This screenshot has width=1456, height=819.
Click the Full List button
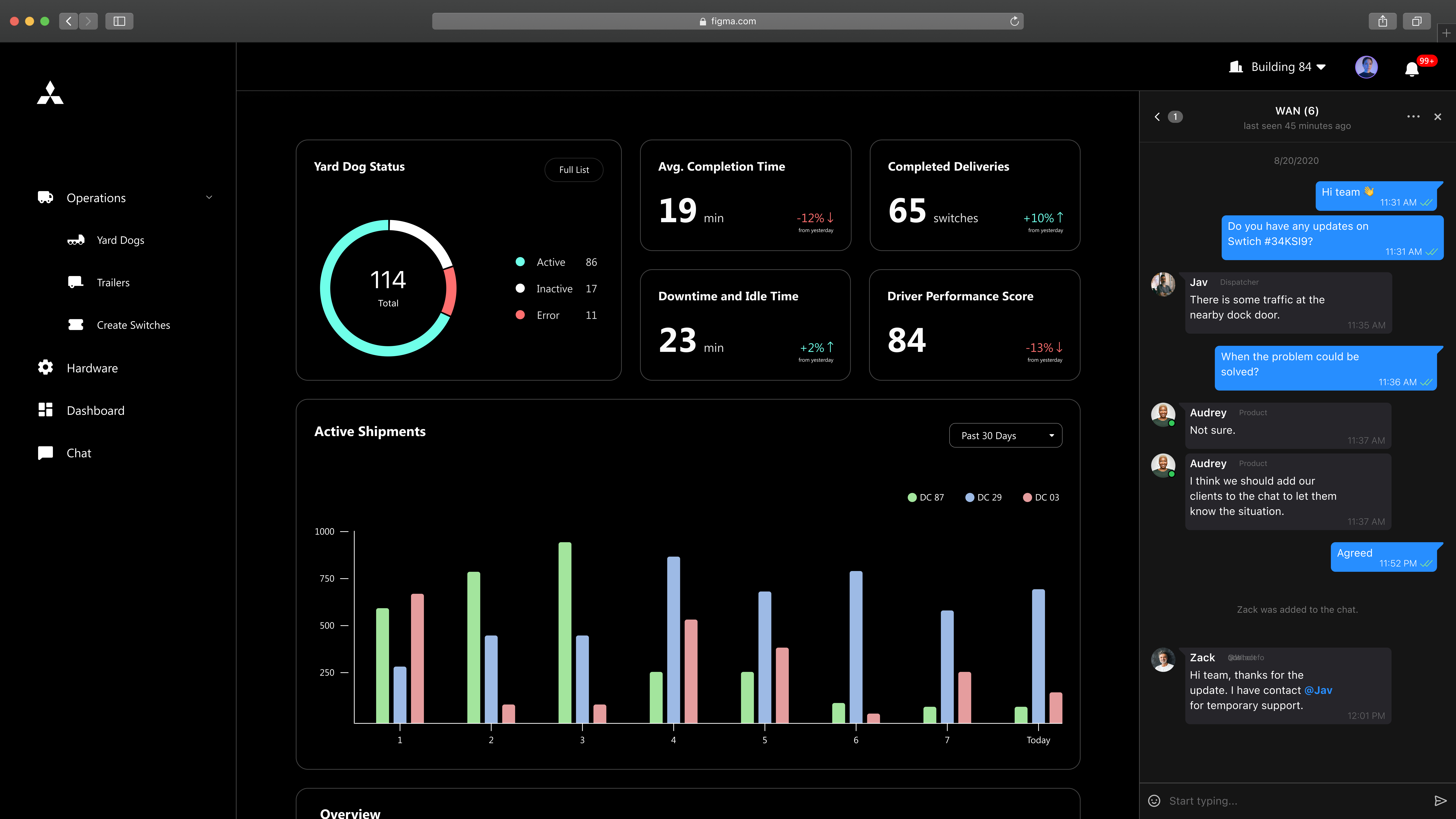574,169
